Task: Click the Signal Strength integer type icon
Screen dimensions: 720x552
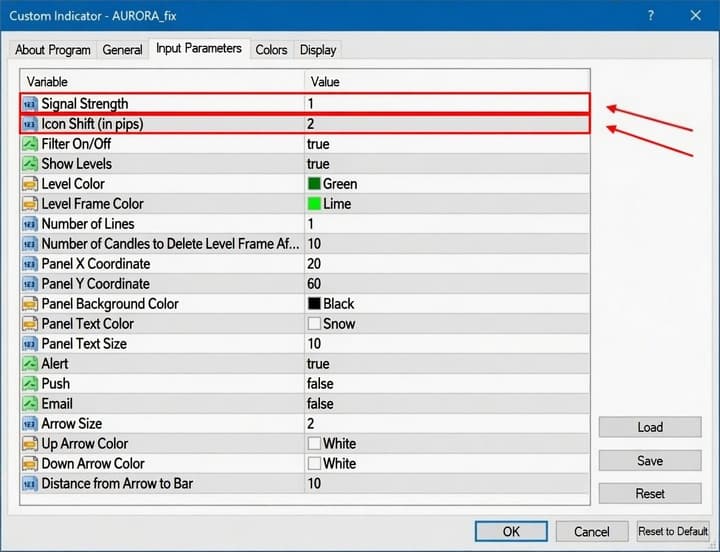Action: [30, 104]
